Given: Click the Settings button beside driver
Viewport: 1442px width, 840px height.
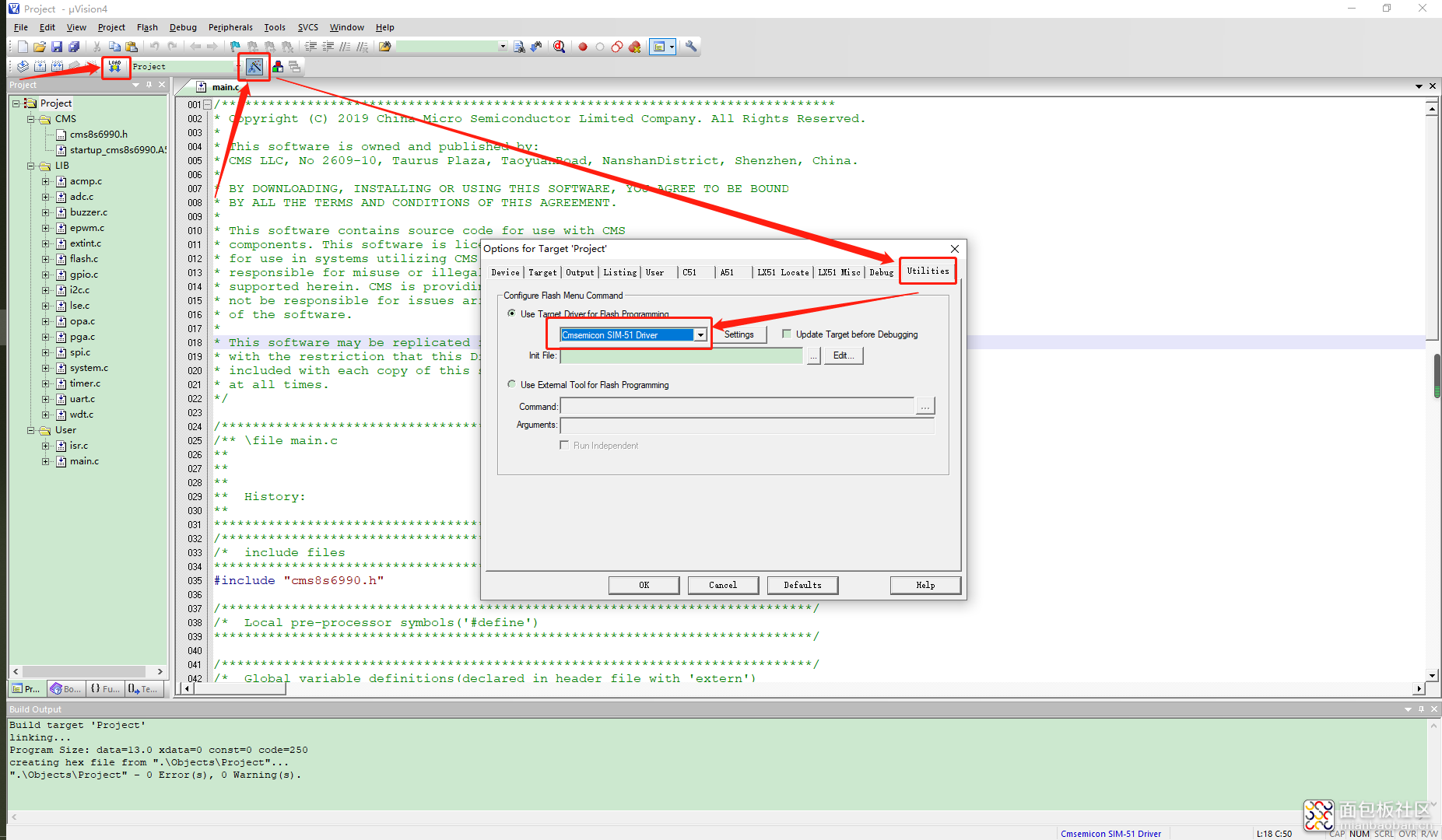Looking at the screenshot, I should point(739,334).
